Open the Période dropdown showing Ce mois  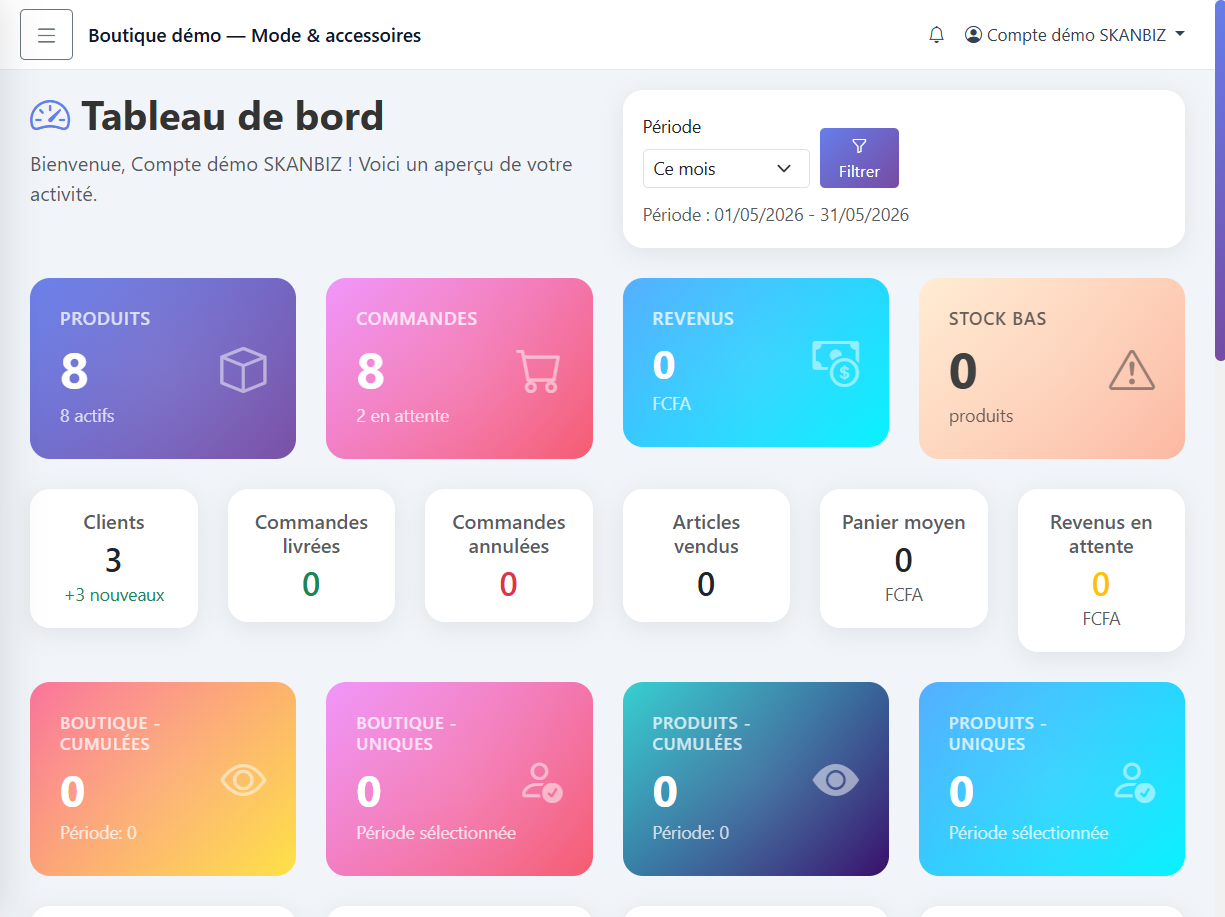[x=726, y=169]
